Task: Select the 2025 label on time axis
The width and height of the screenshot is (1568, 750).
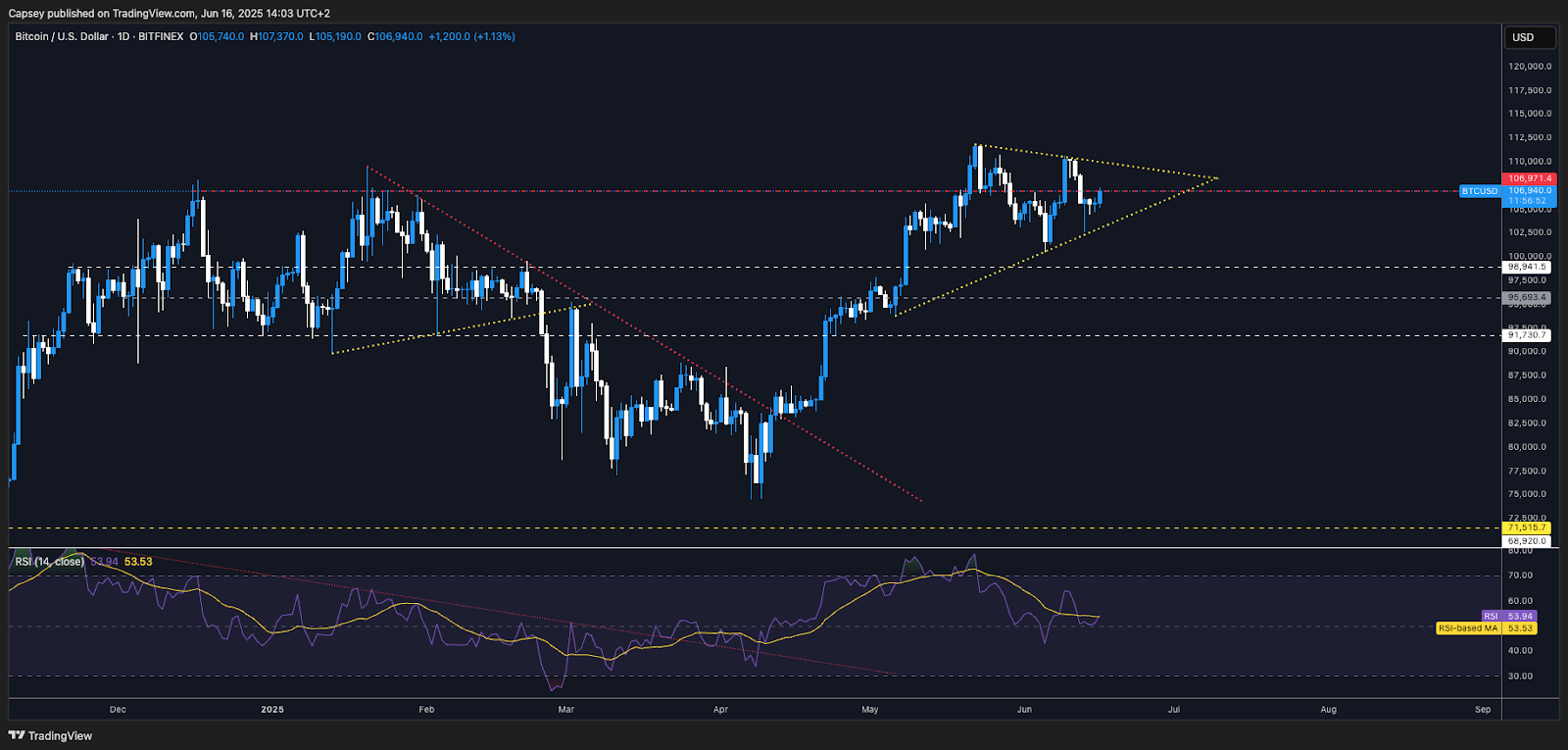Action: coord(272,709)
